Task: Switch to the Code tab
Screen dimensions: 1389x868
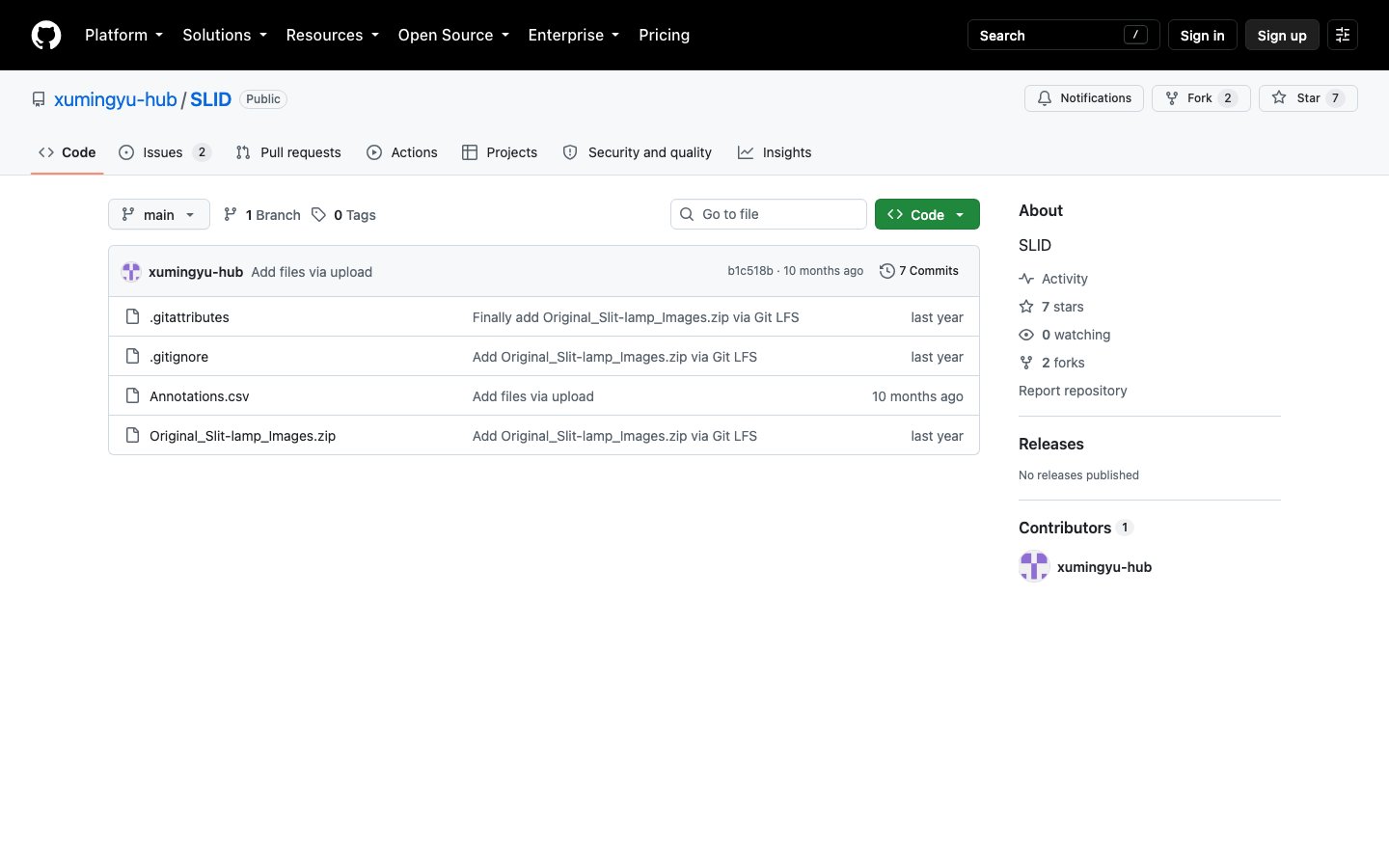Action: 68,152
